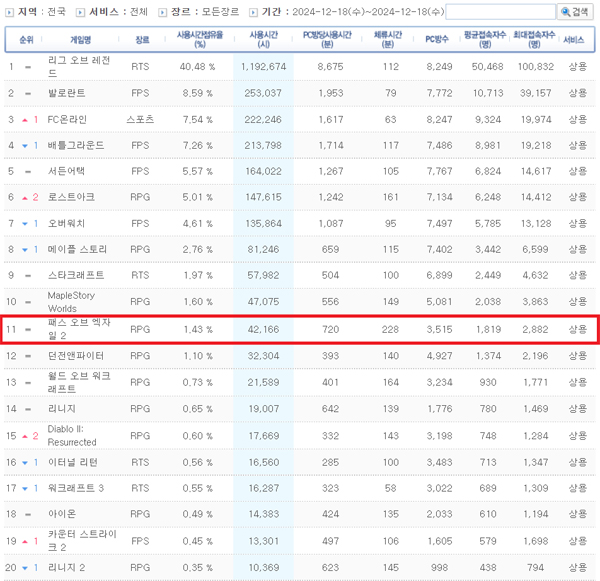The width and height of the screenshot is (600, 581).
Task: Click the 던전앤파이터 game name
Action: pyautogui.click(x=76, y=355)
